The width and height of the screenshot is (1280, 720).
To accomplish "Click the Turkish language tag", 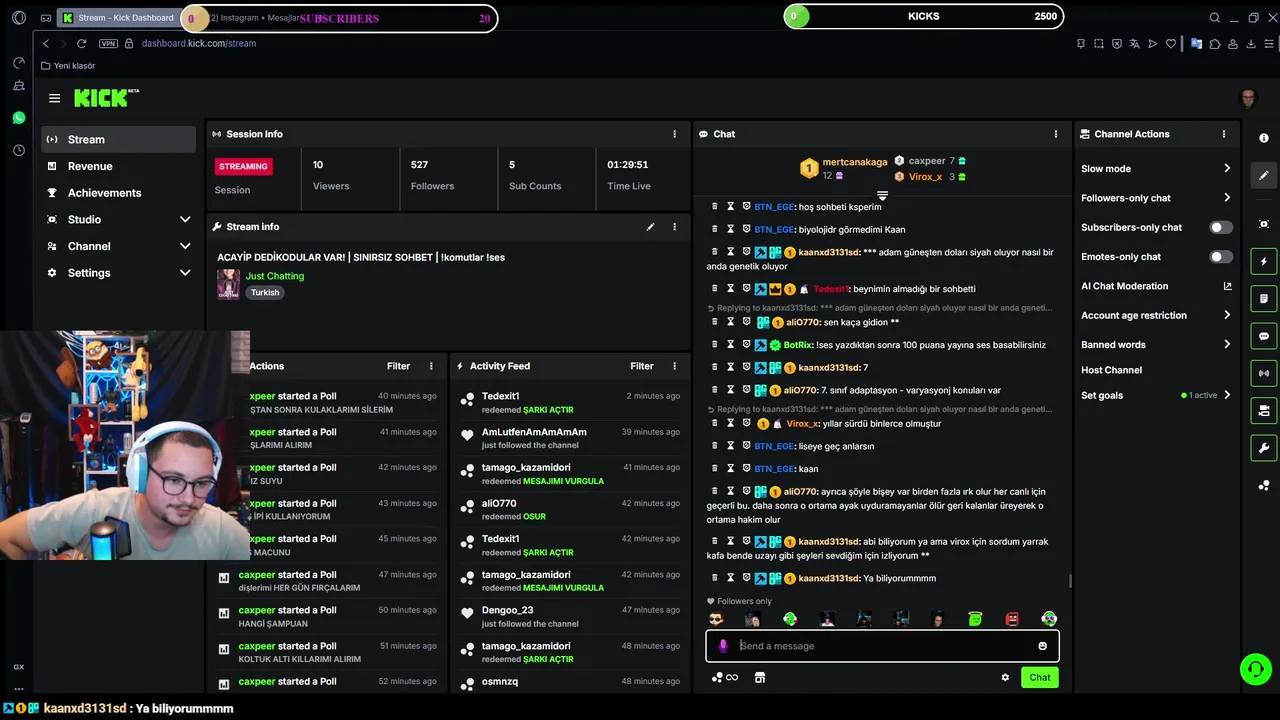I will (x=265, y=293).
